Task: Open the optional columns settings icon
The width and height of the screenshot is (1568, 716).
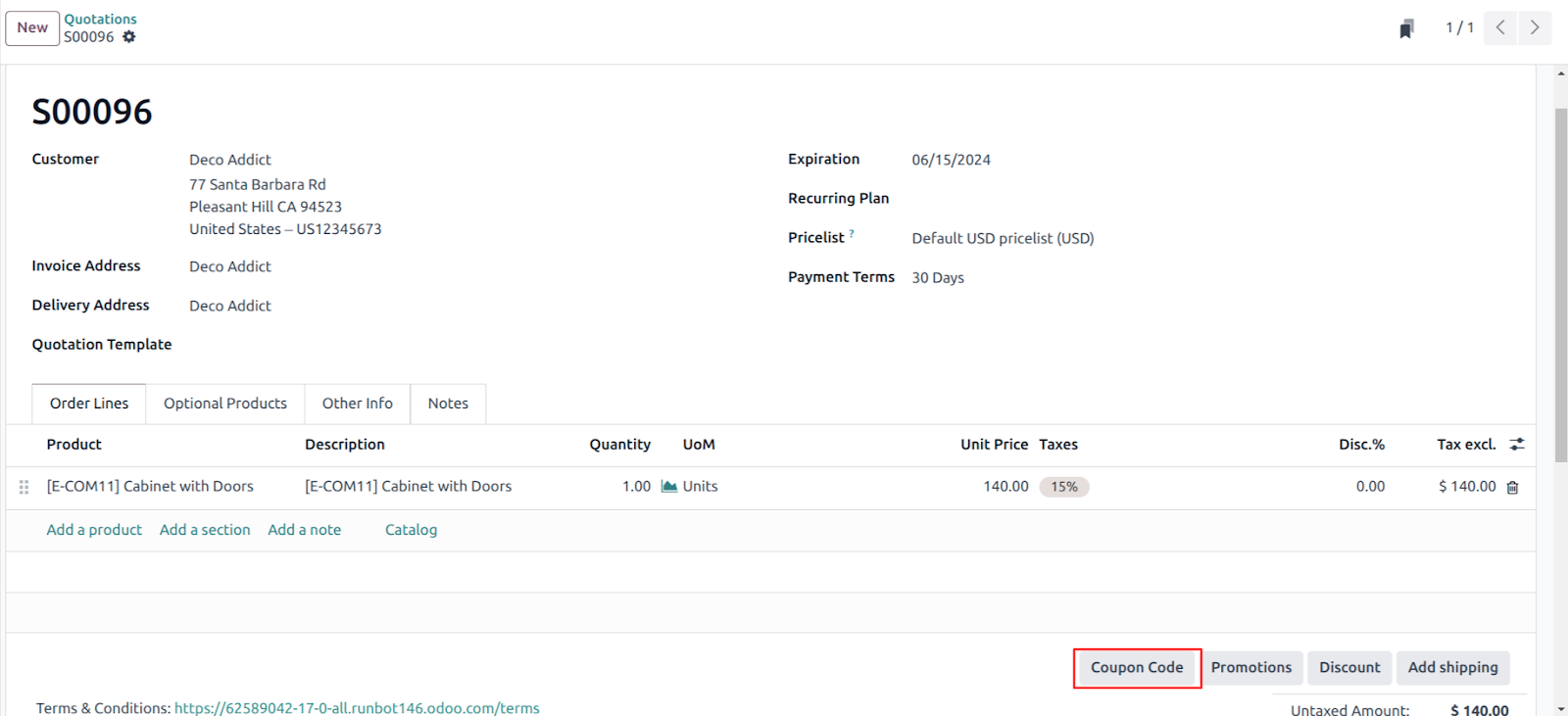Action: pyautogui.click(x=1517, y=445)
